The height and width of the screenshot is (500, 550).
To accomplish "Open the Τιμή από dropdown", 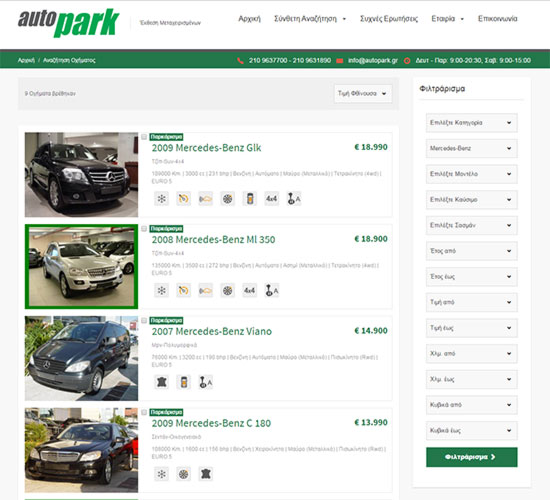I will pyautogui.click(x=471, y=302).
